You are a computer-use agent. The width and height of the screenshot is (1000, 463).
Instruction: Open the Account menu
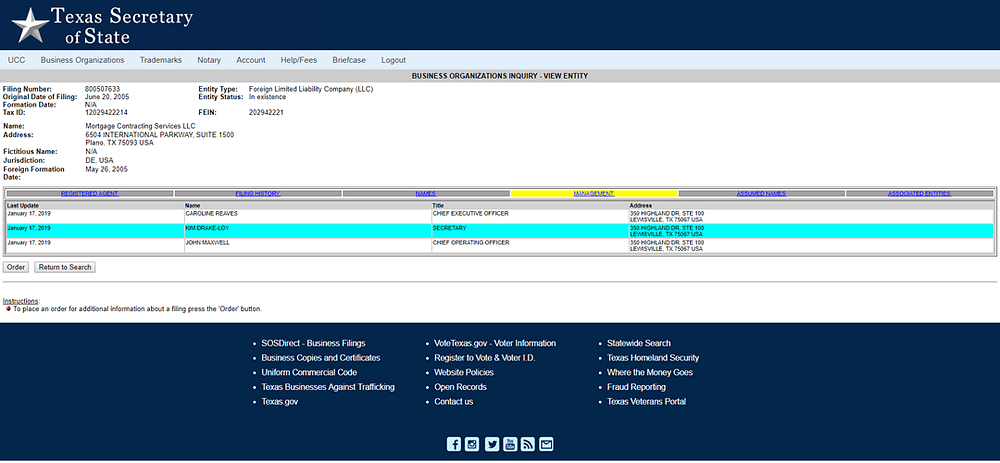[251, 60]
